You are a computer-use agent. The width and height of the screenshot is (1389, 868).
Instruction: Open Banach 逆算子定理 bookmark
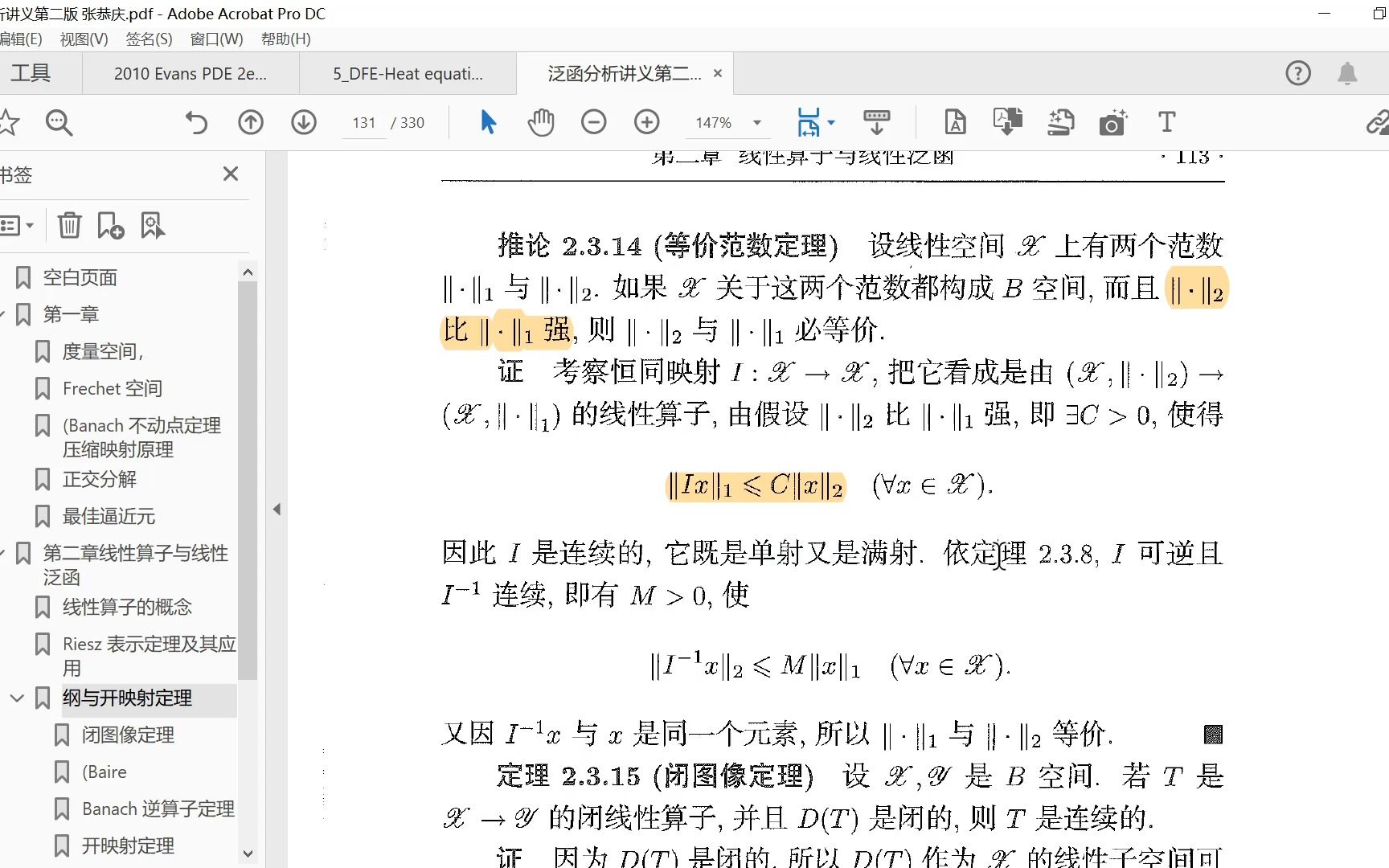coord(158,809)
